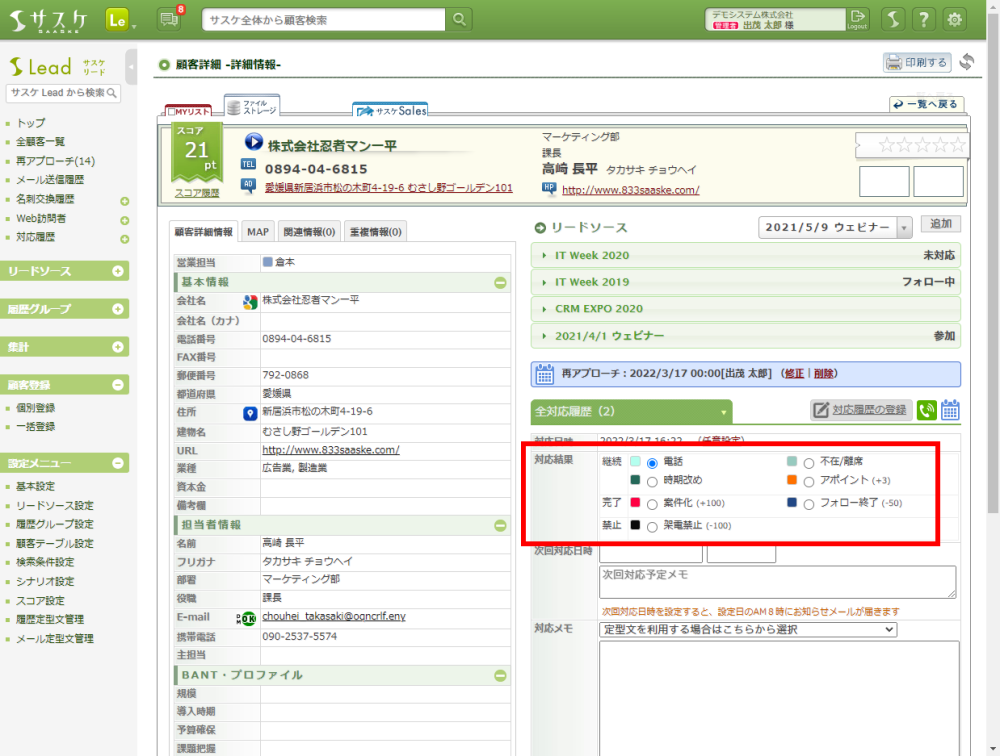Click the Logout icon
This screenshot has width=1000, height=756.
857,19
